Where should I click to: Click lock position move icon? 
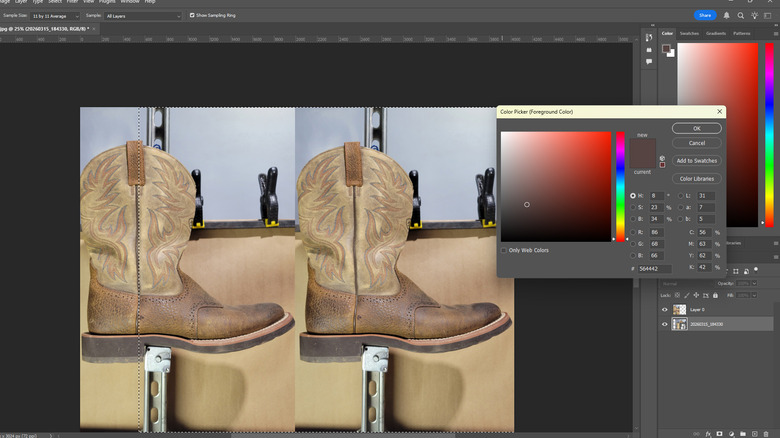696,295
